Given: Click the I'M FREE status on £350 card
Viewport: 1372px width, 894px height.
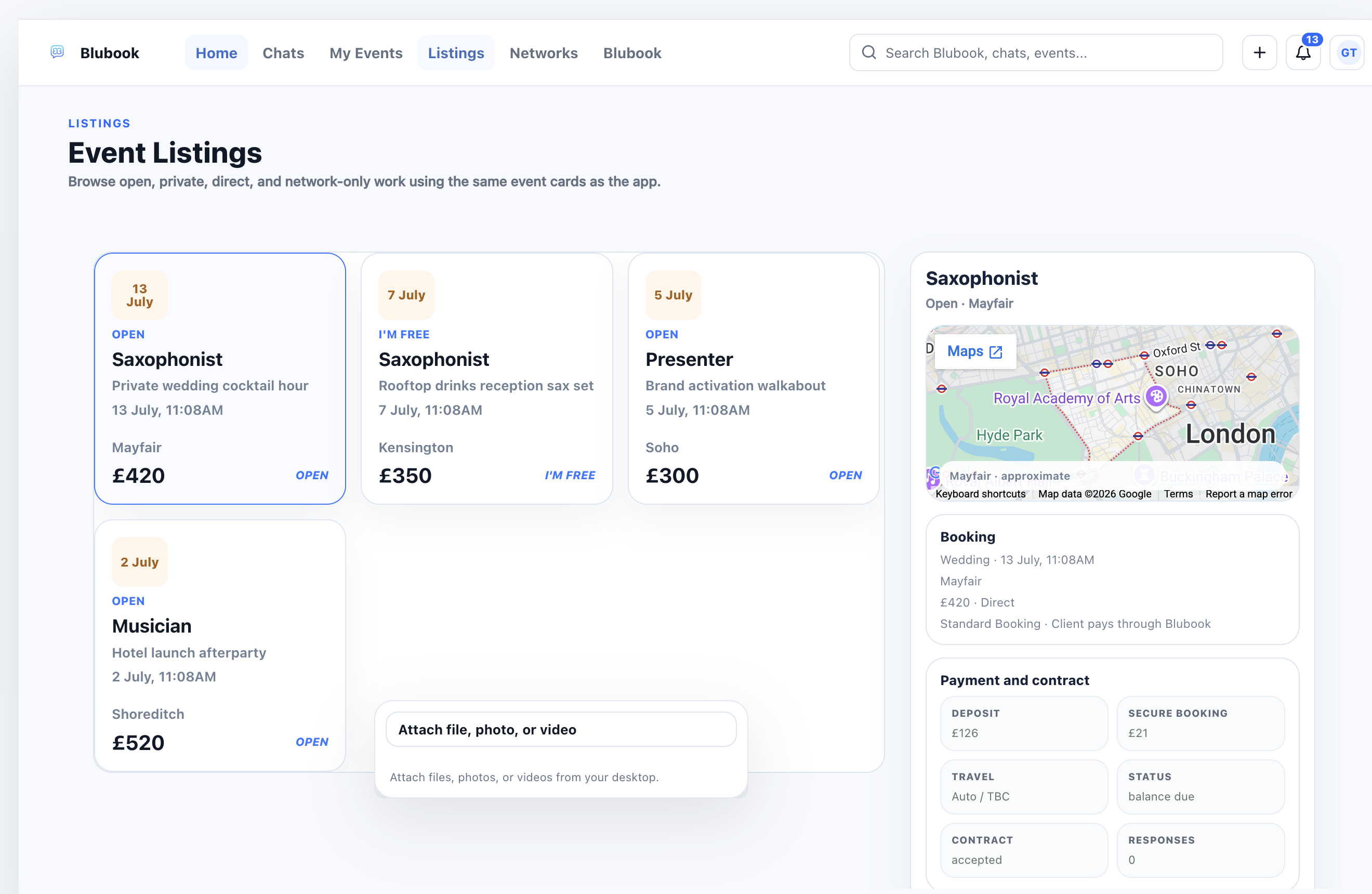Looking at the screenshot, I should tap(570, 475).
